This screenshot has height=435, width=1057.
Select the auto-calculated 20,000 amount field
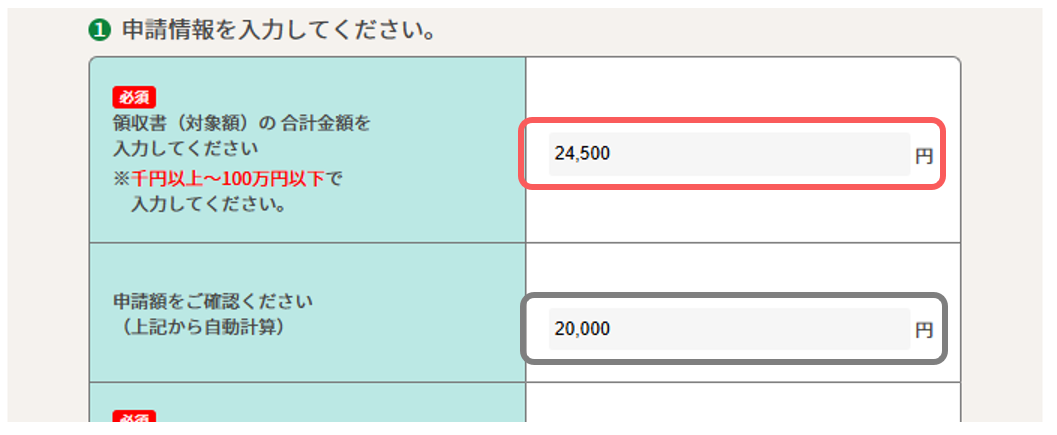click(729, 328)
